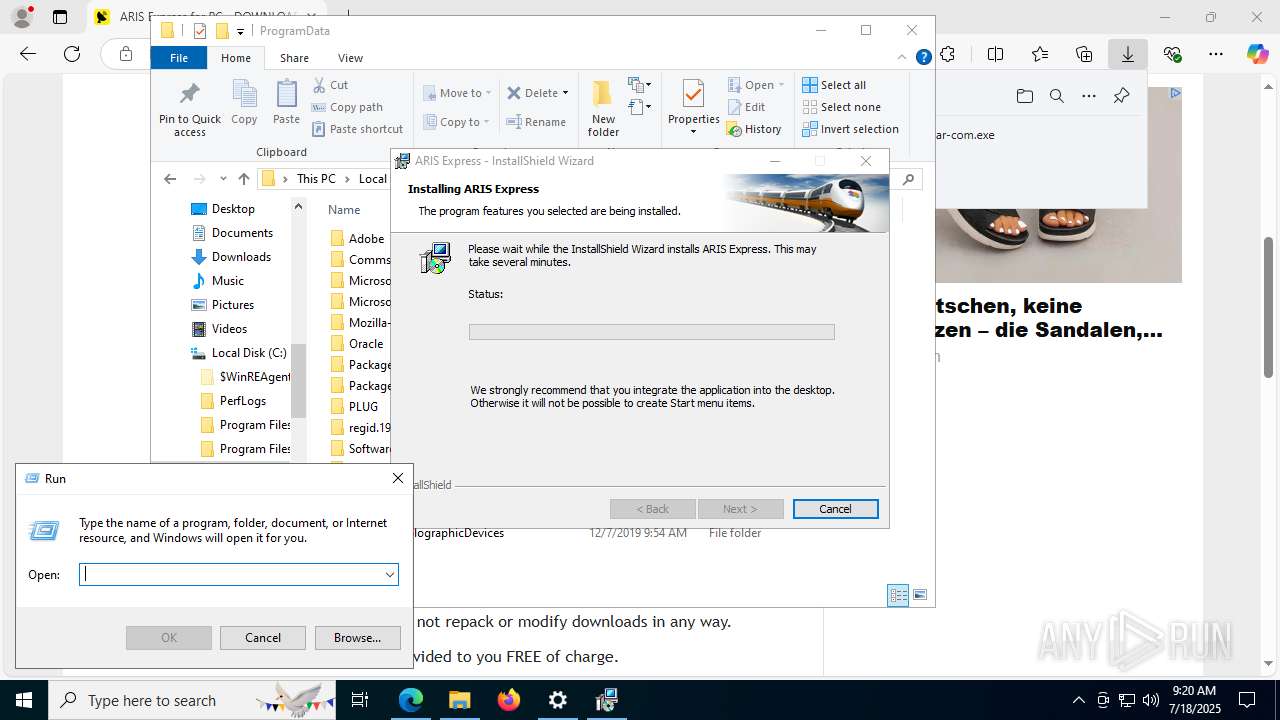Click Browse... in the Run dialog
This screenshot has width=1280, height=720.
(357, 638)
